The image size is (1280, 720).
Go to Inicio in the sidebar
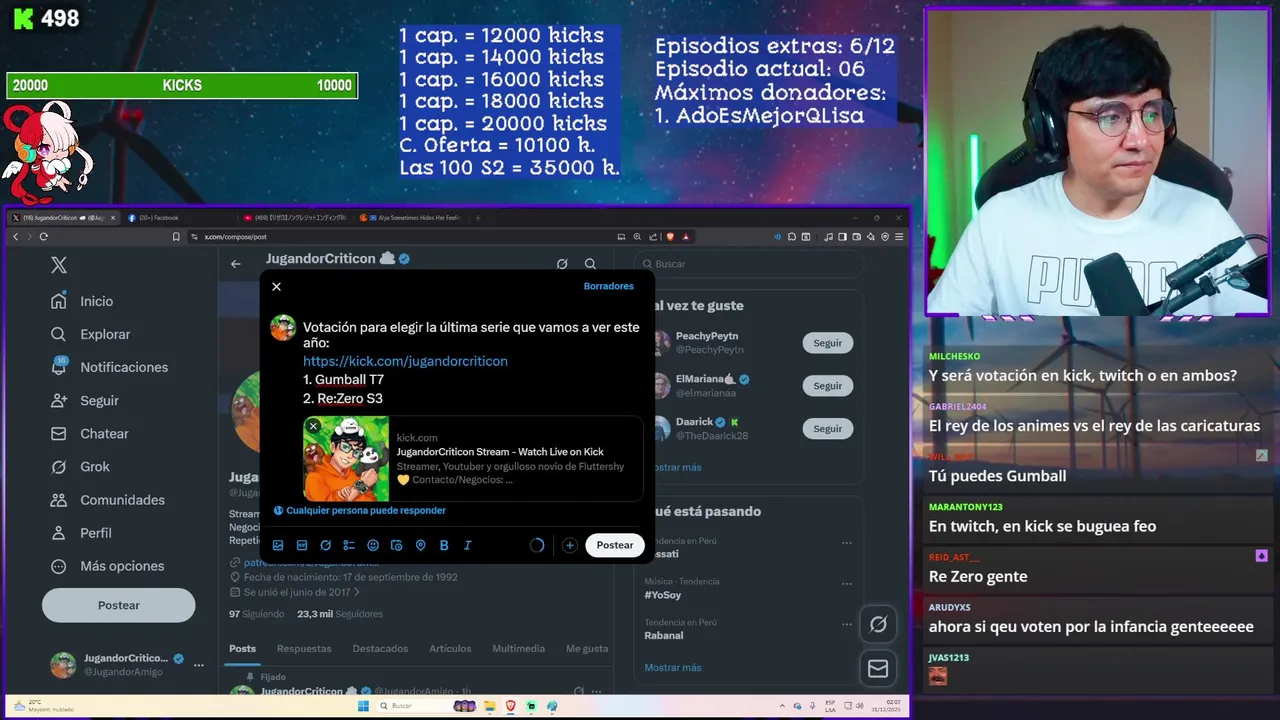(84, 301)
